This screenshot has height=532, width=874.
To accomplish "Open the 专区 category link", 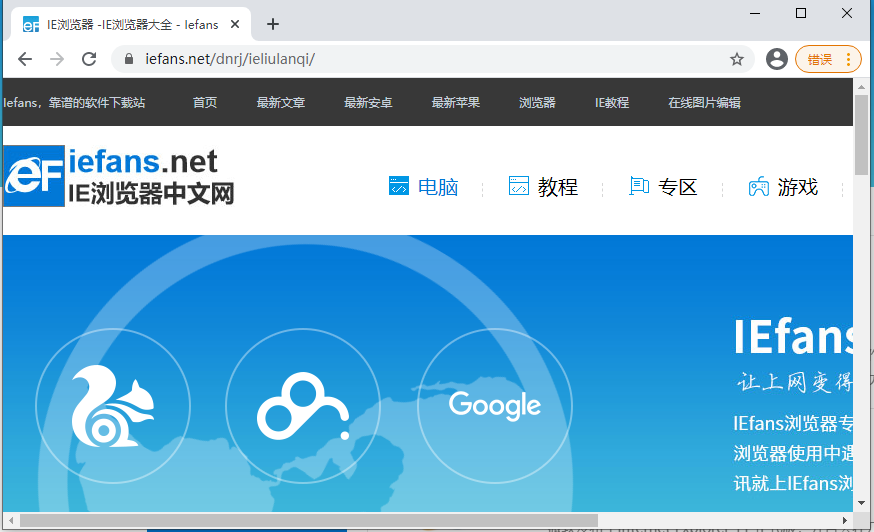I will (678, 187).
